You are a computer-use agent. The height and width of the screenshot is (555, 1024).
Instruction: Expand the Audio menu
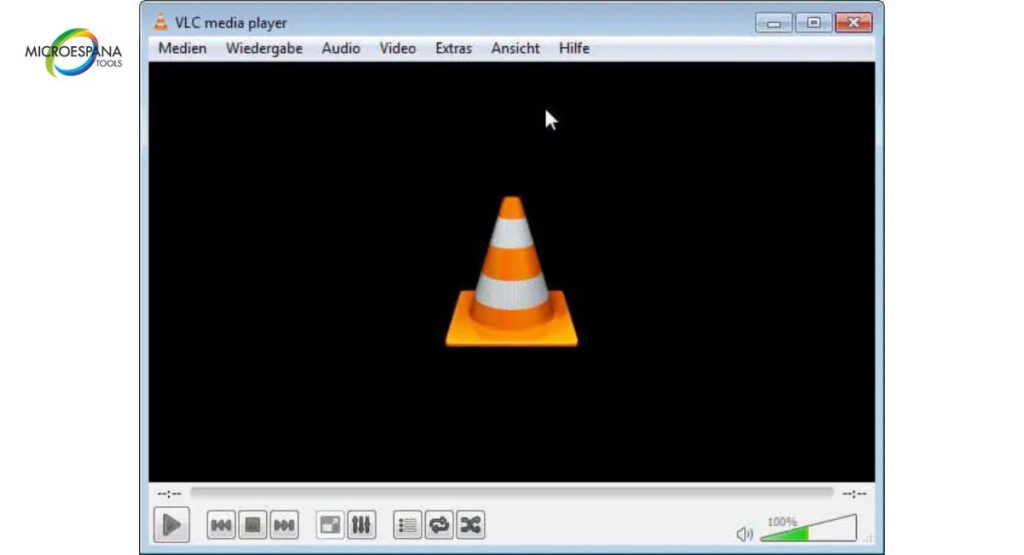341,48
